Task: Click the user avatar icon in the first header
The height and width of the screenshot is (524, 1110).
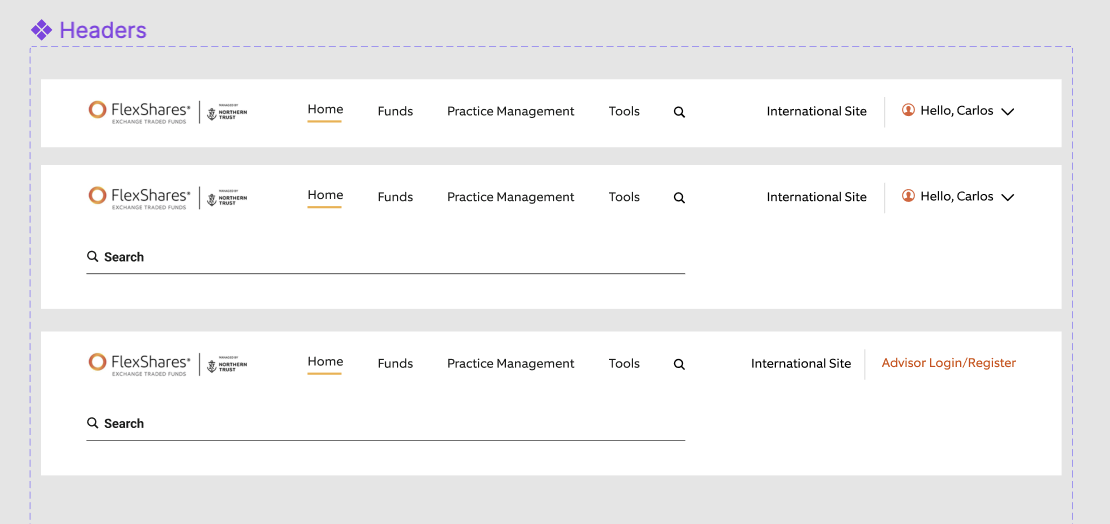Action: (908, 110)
